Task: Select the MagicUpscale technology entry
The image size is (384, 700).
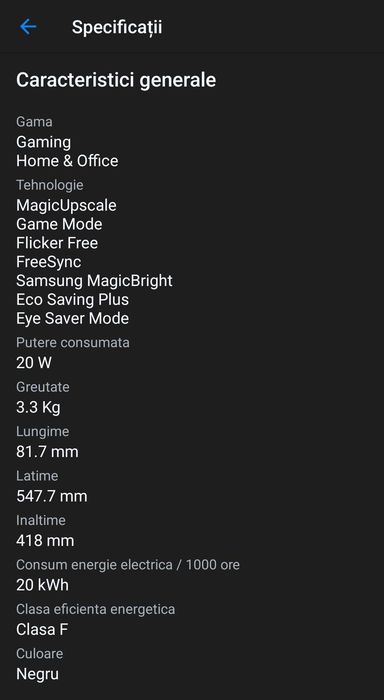Action: pos(66,206)
